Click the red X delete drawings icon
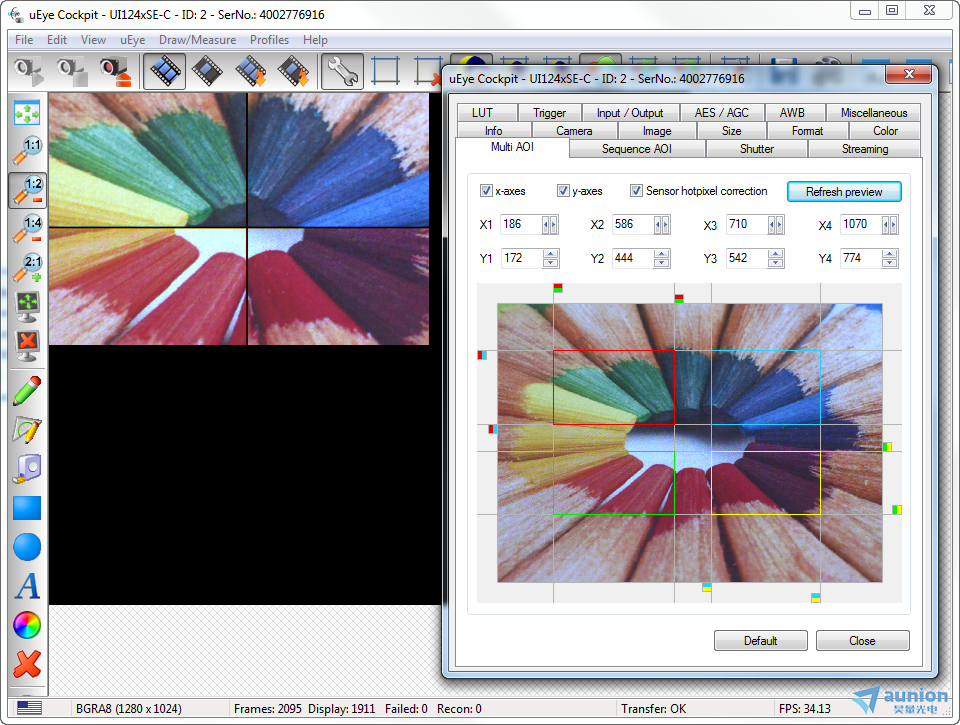The image size is (960, 725). 27,664
